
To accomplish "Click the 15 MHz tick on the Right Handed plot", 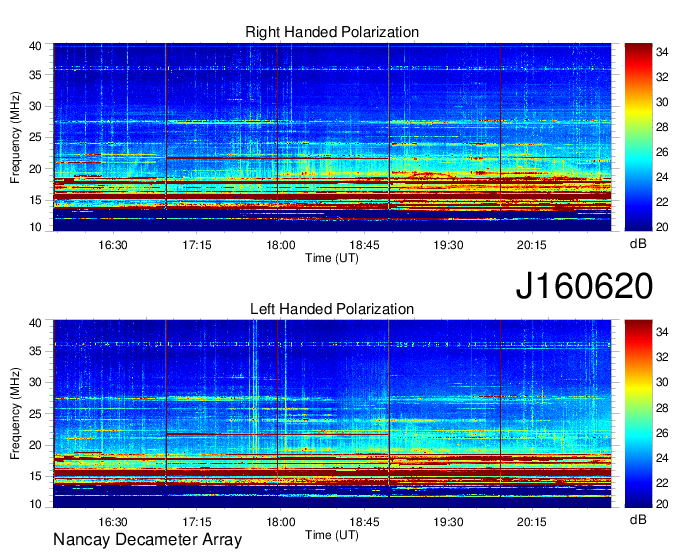I will pyautogui.click(x=36, y=200).
